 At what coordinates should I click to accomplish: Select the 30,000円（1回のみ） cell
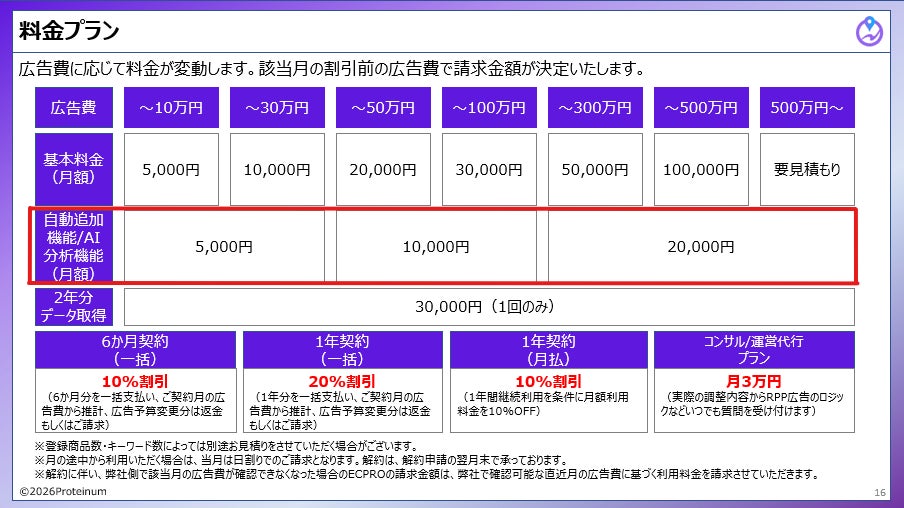[489, 307]
